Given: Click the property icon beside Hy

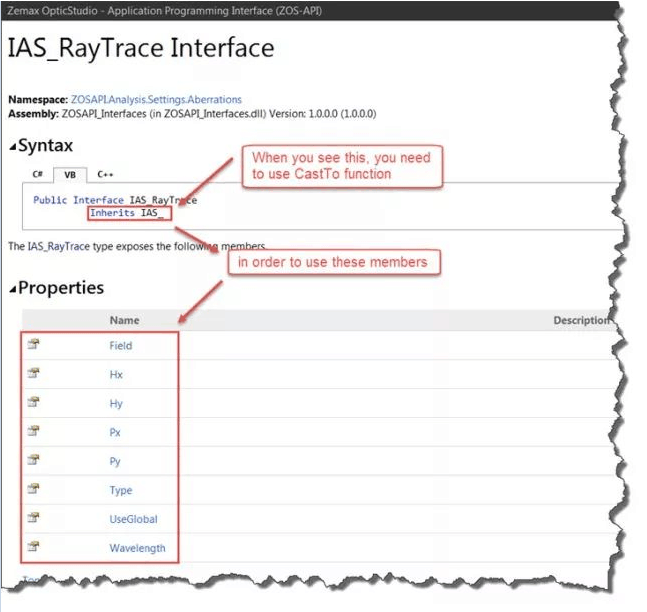Looking at the screenshot, I should click(x=33, y=403).
